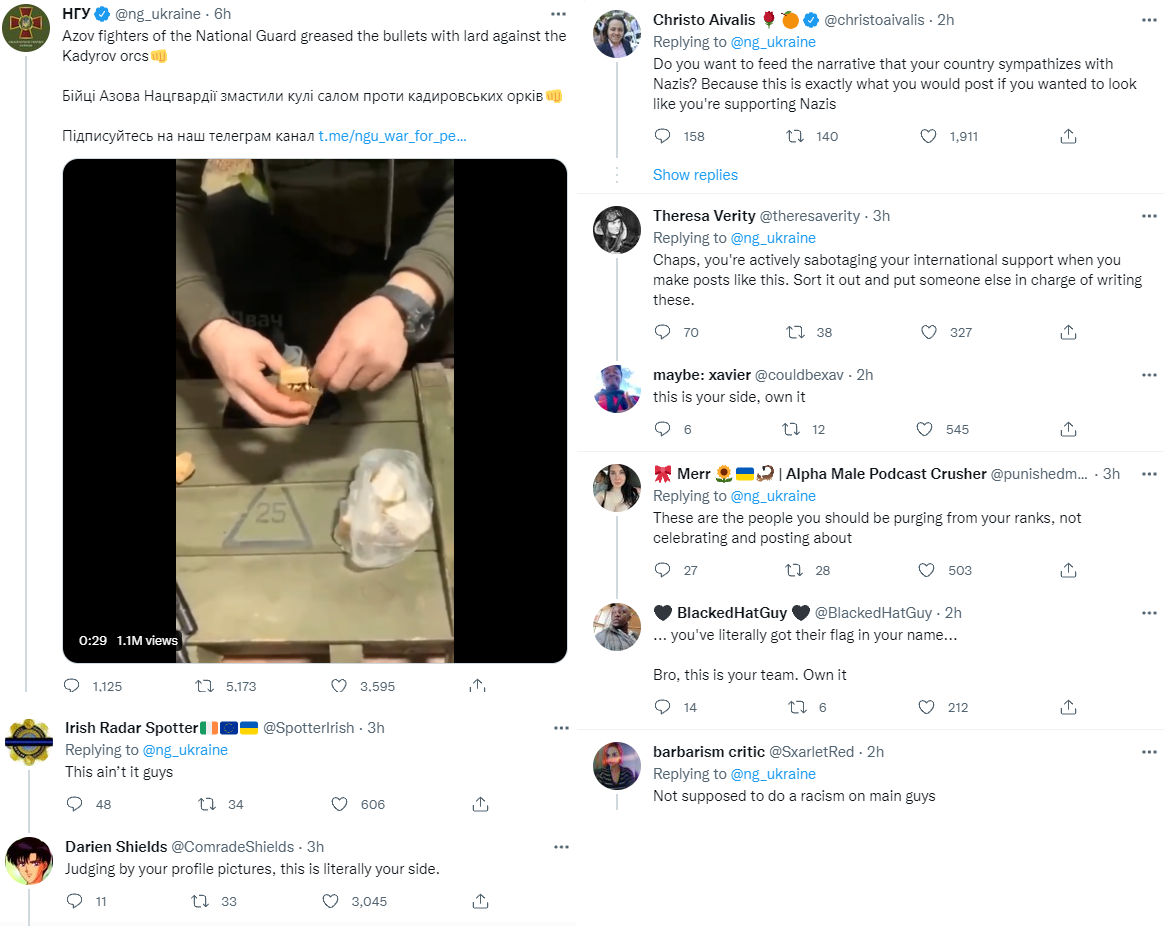Toggle retweet on Irish Radar Spotter's tweet
Screen dimensions: 1164x952
click(206, 804)
